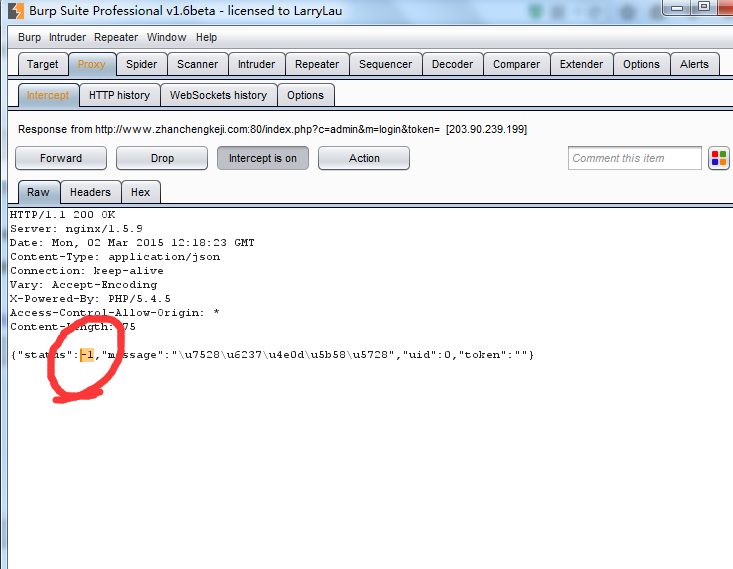Click the X-Powered-By: PHP/5.4.5 line
The height and width of the screenshot is (569, 733).
click(90, 299)
